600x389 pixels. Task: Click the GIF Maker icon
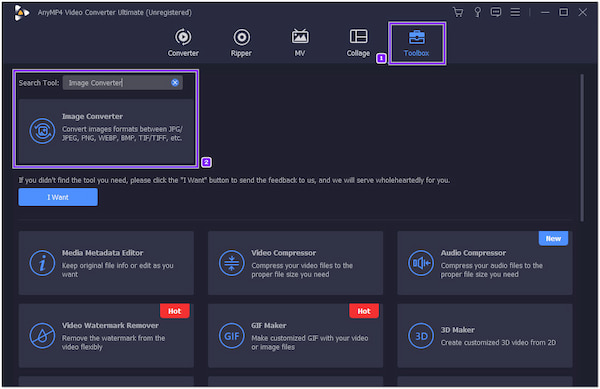232,336
